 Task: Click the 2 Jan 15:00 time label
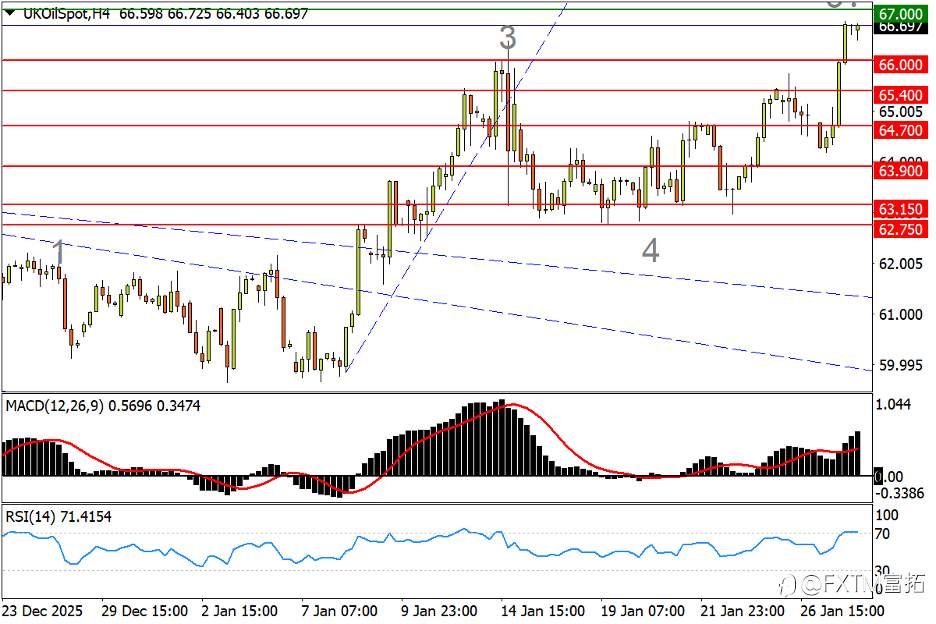[x=239, y=611]
